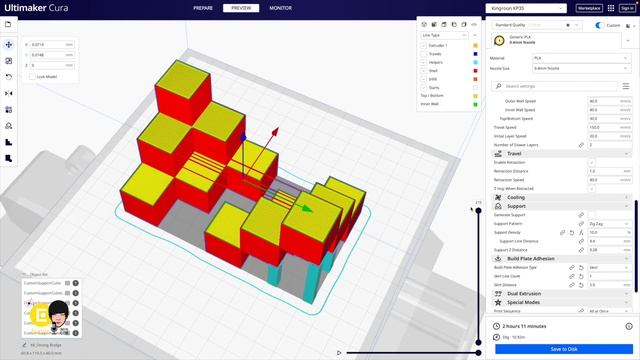This screenshot has height=360, width=640.
Task: Switch to front view icon
Action: click(x=434, y=24)
